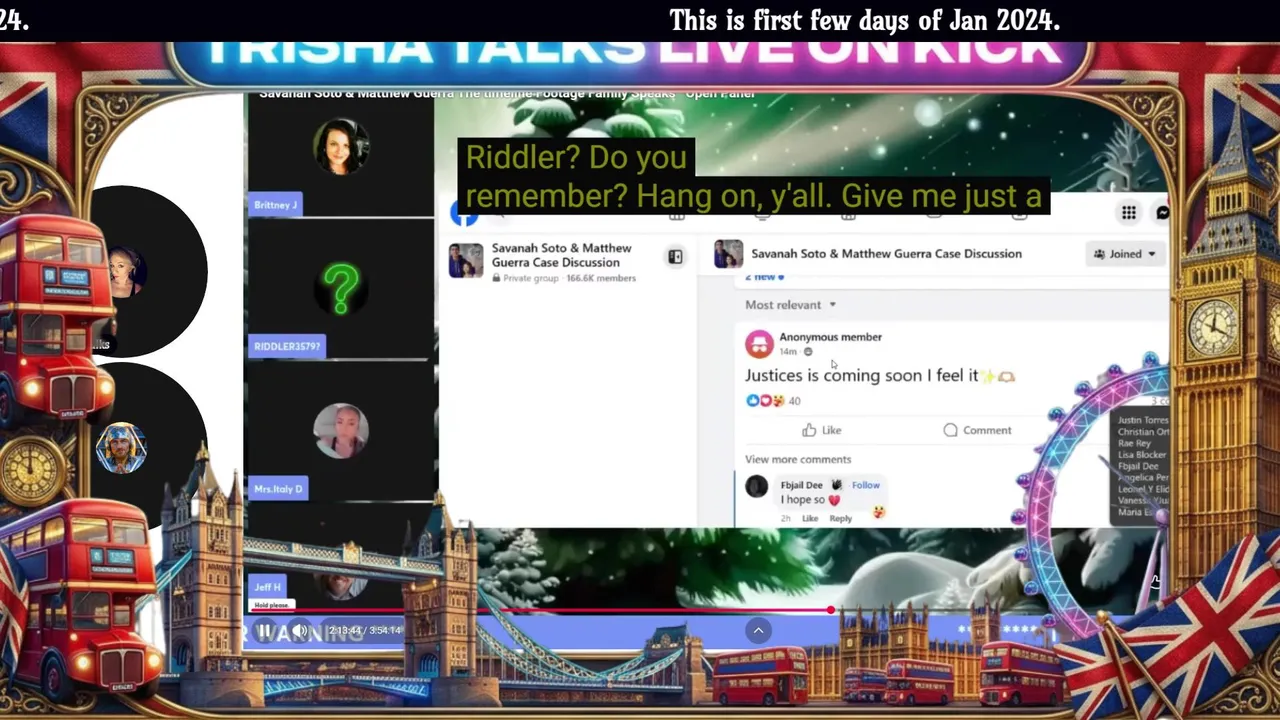This screenshot has width=1280, height=720.
Task: Open sidebar group title Savanah Soto & Matthew Guerra
Action: [561, 255]
